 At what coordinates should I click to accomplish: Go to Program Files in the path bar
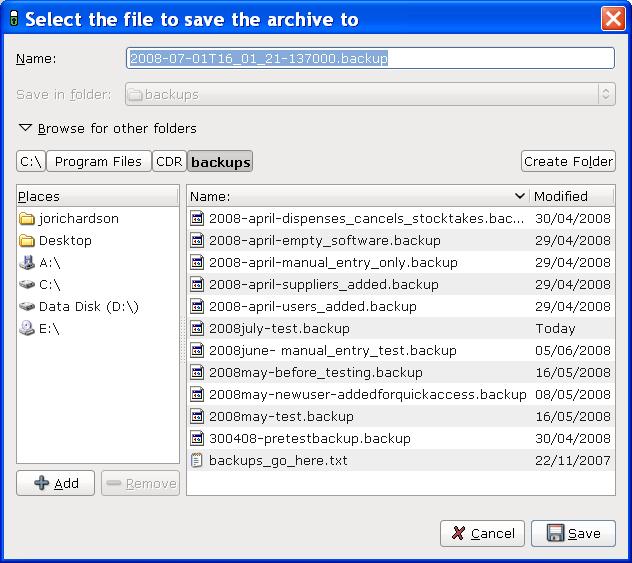(99, 162)
